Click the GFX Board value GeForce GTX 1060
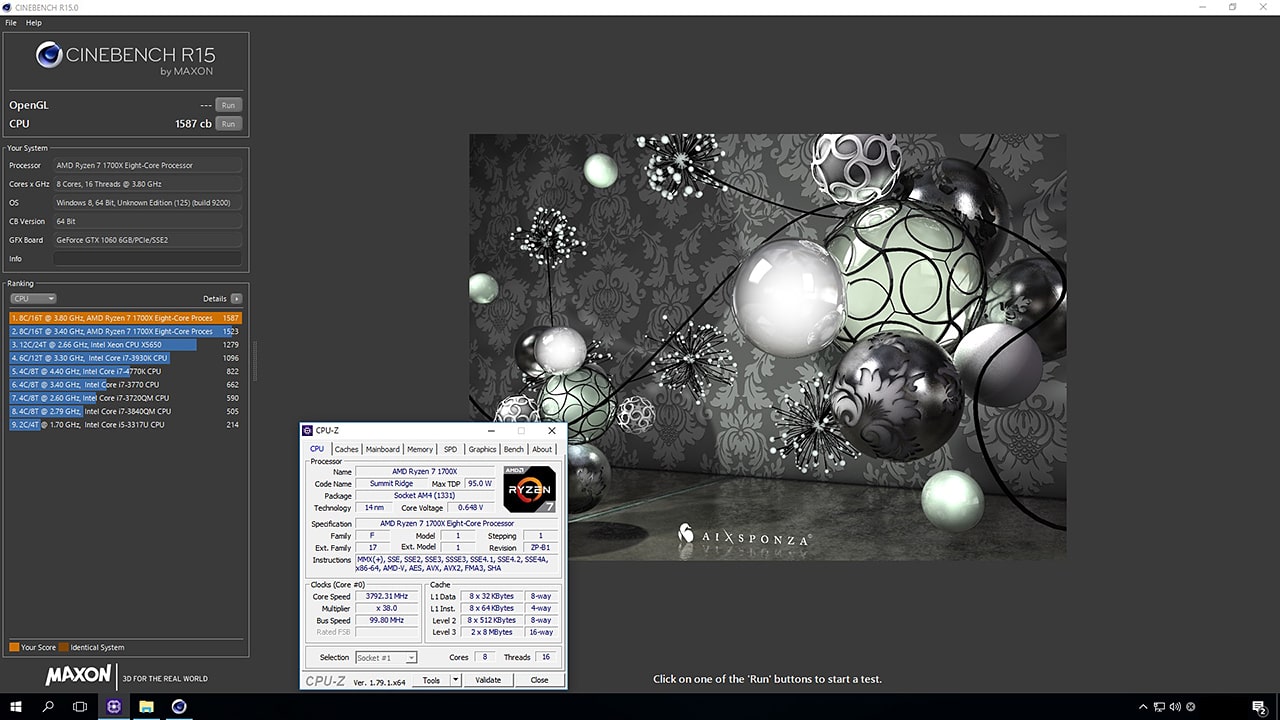Image resolution: width=1280 pixels, height=720 pixels. (148, 240)
